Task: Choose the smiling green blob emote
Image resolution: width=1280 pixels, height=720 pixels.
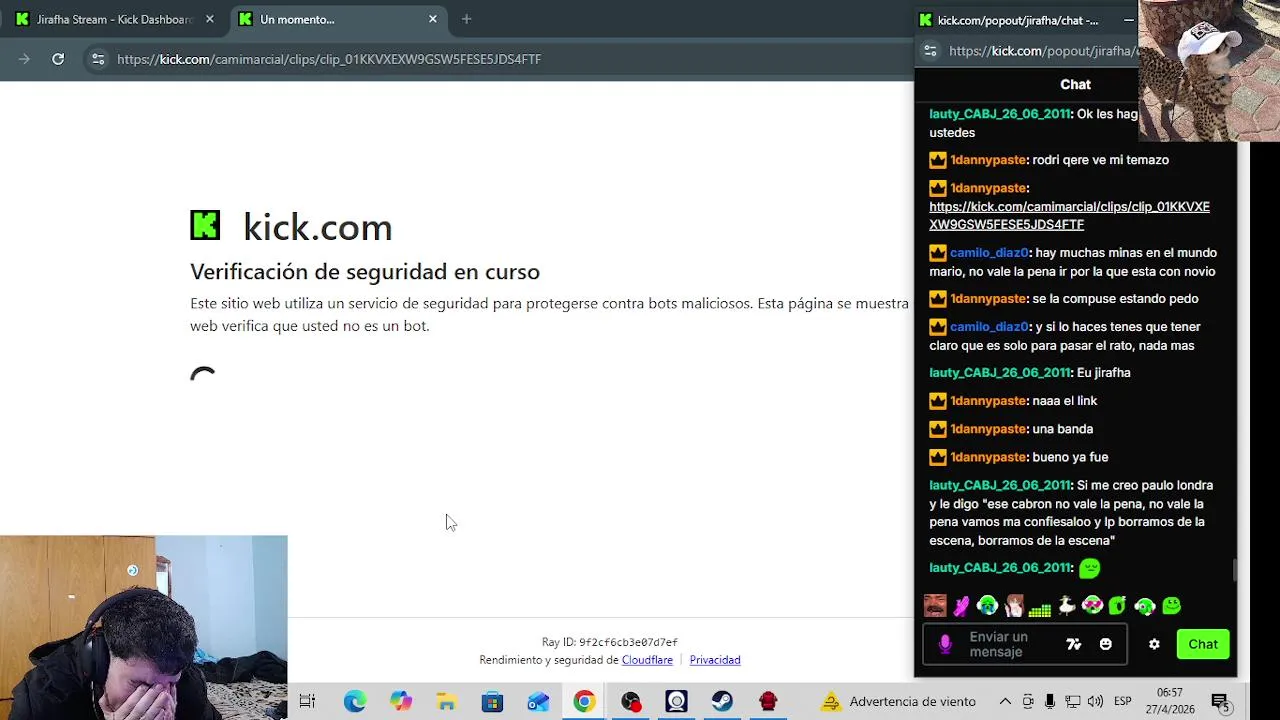Action: tap(1171, 606)
